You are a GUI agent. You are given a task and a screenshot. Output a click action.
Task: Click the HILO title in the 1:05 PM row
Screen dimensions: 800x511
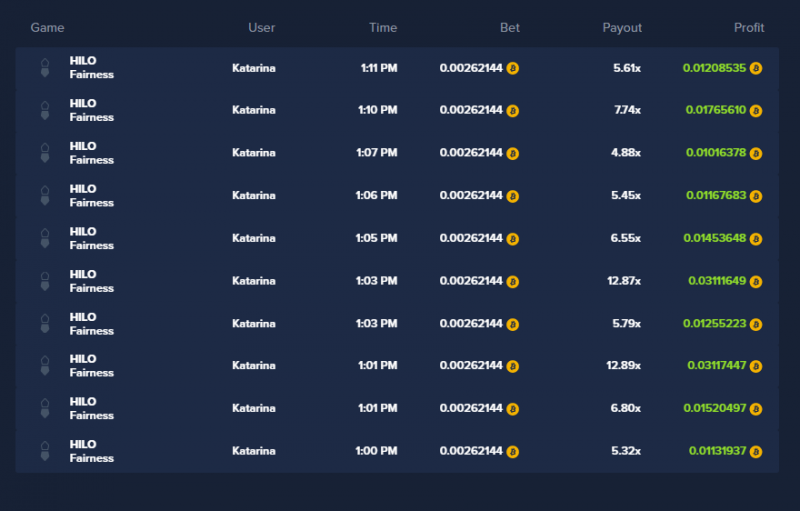[x=83, y=232]
